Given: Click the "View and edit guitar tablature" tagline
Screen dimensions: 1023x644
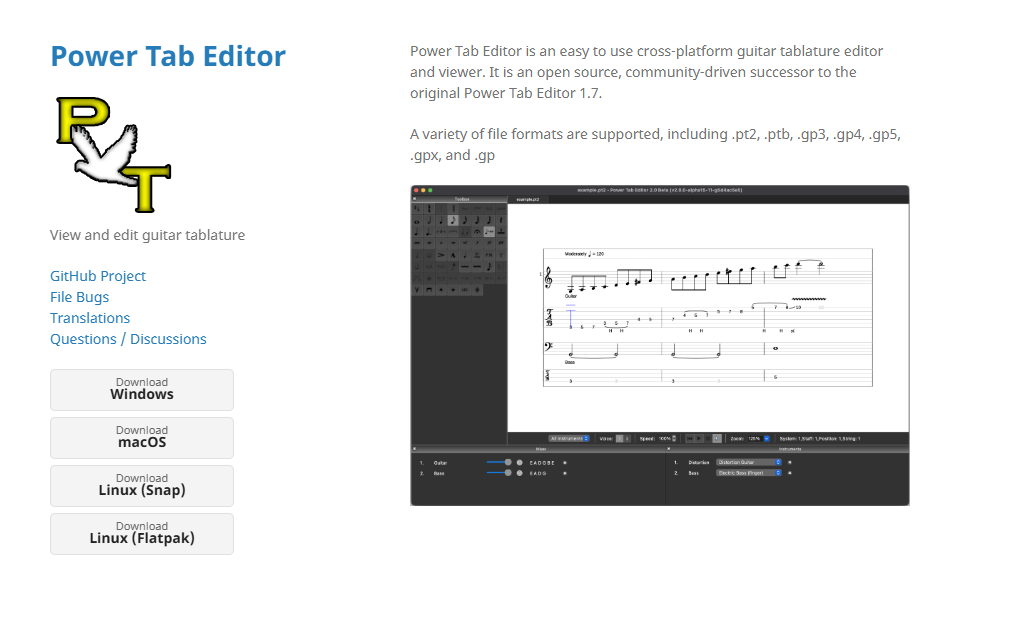Looking at the screenshot, I should pos(147,235).
